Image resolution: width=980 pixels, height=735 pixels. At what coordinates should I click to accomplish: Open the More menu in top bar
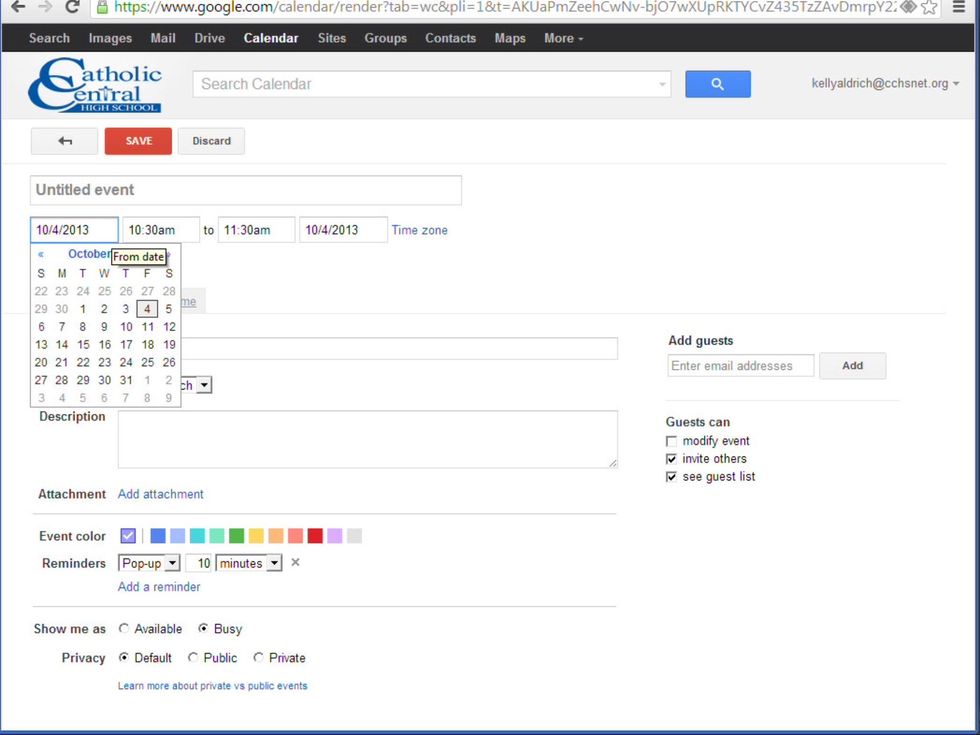(x=563, y=38)
